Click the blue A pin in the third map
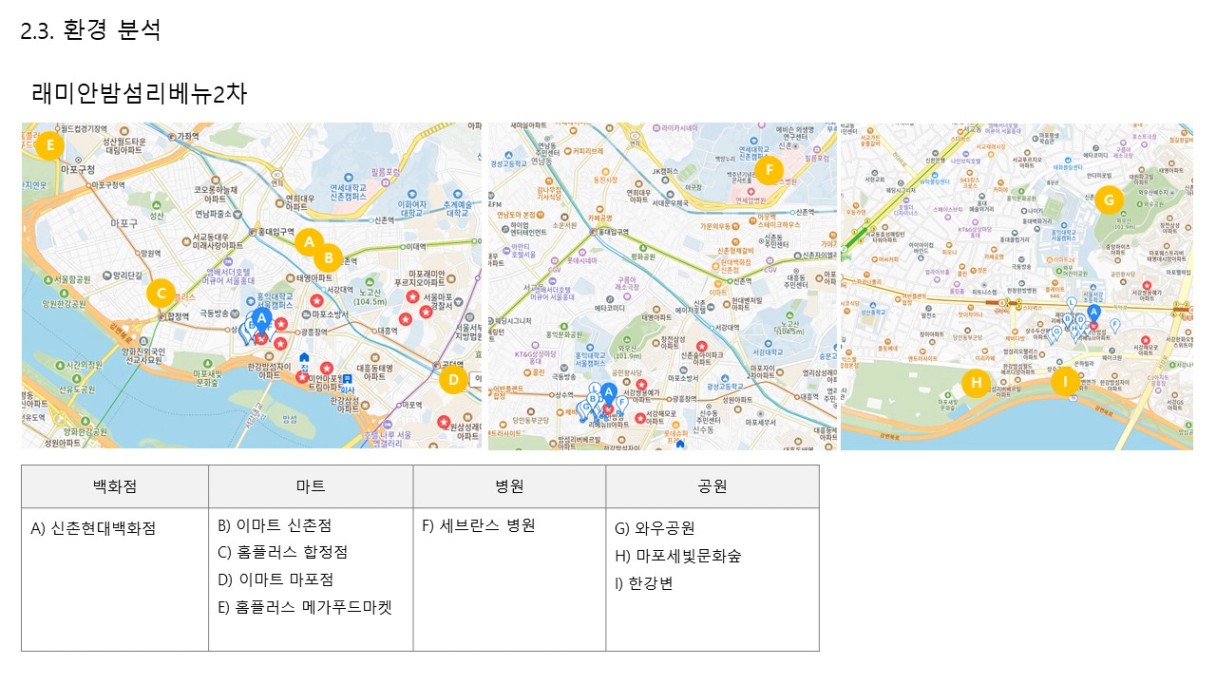This screenshot has height=684, width=1216. click(1093, 314)
